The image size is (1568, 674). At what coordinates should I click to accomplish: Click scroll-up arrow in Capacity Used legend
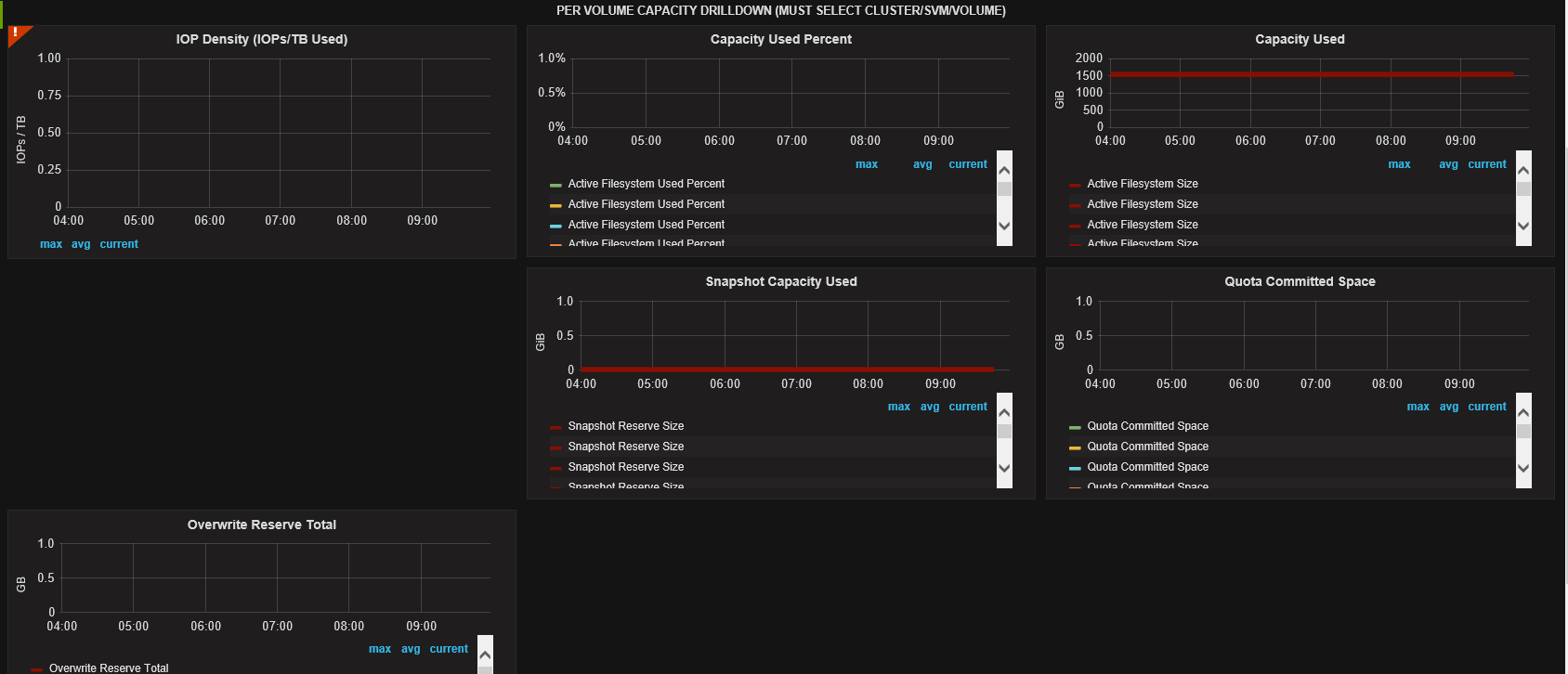pyautogui.click(x=1523, y=170)
